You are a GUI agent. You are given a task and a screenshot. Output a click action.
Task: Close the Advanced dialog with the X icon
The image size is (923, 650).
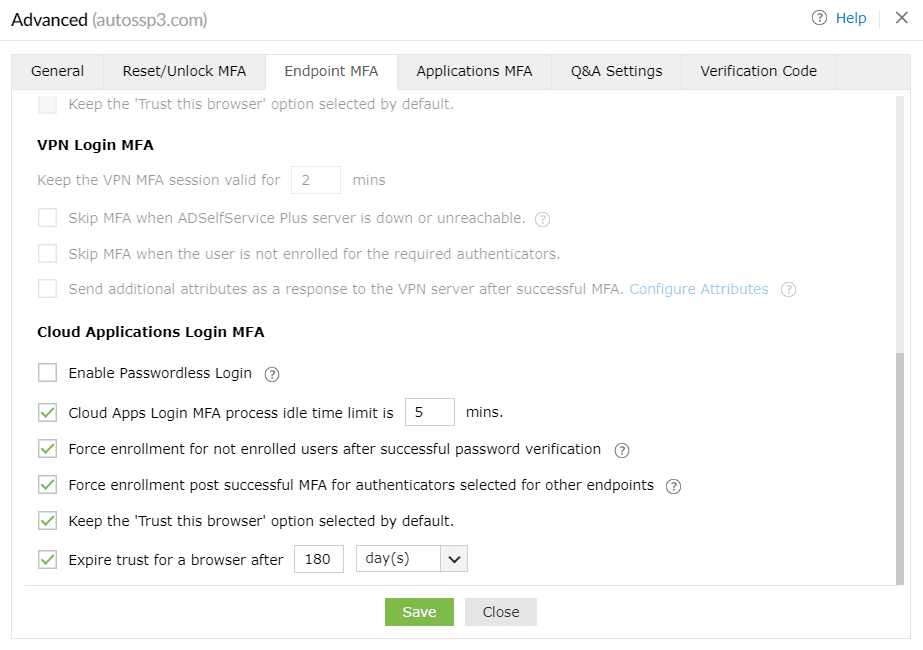point(901,18)
